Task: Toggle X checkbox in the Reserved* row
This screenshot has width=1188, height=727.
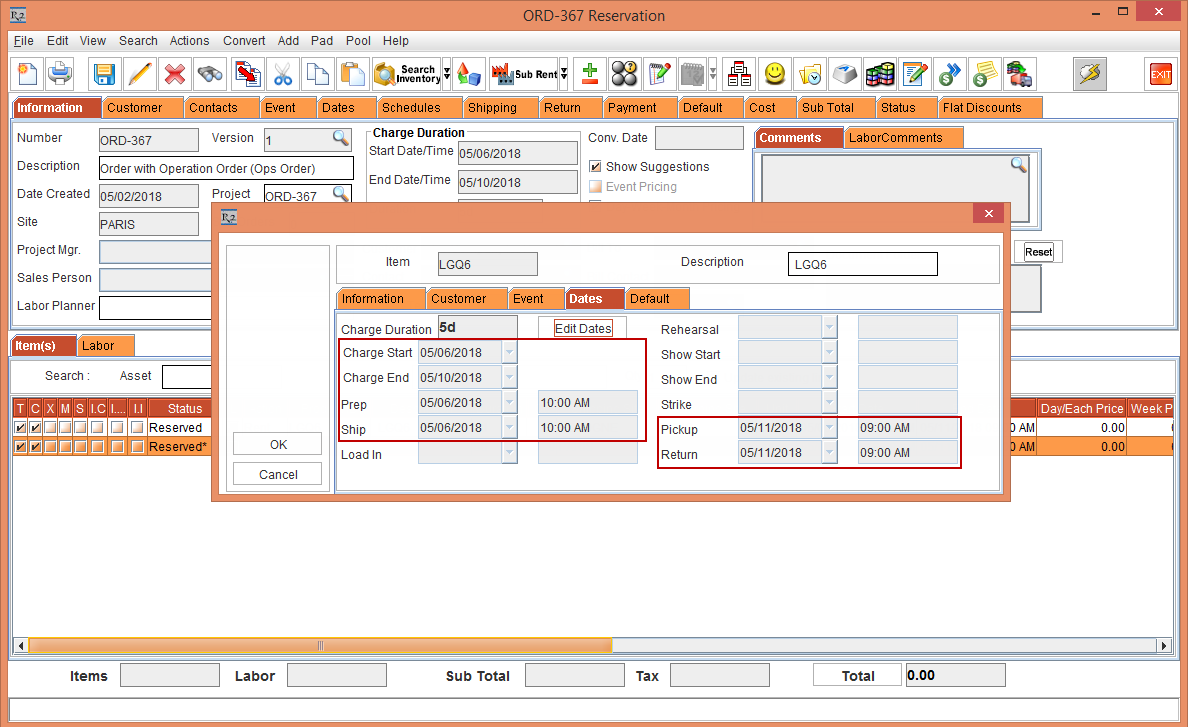Action: tap(50, 447)
